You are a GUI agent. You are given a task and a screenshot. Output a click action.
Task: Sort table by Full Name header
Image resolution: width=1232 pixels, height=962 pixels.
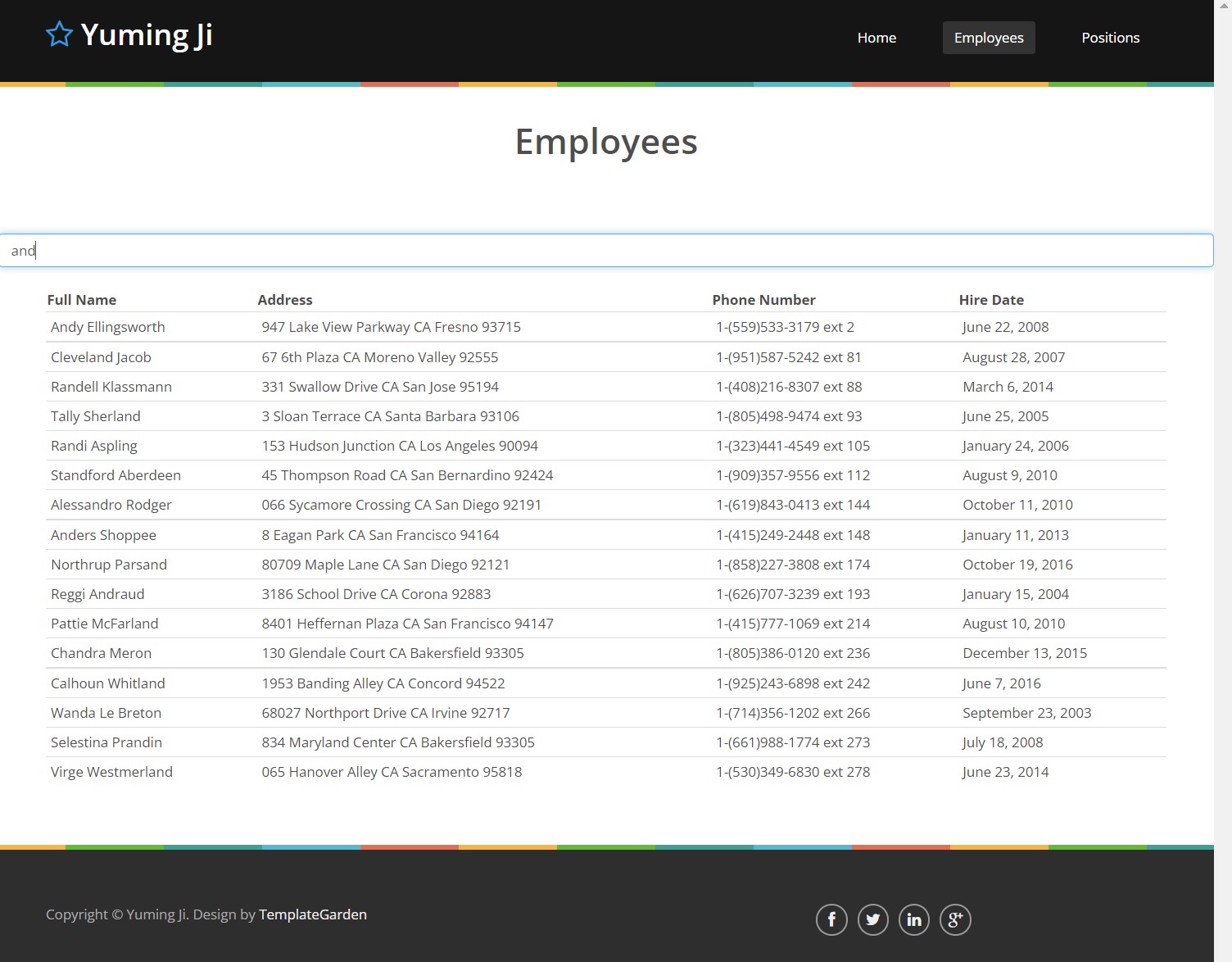[81, 299]
